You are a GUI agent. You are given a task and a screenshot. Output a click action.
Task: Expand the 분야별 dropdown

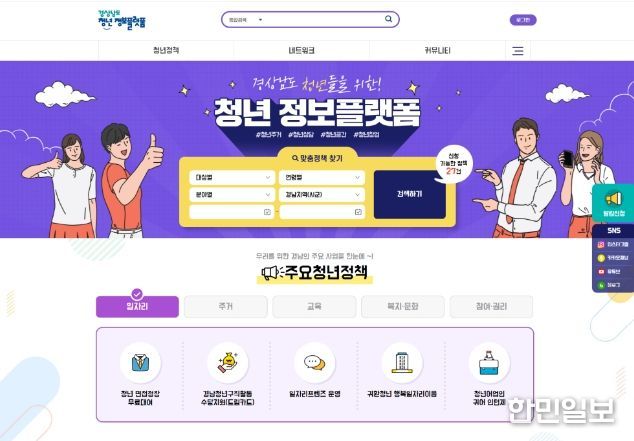(x=231, y=195)
